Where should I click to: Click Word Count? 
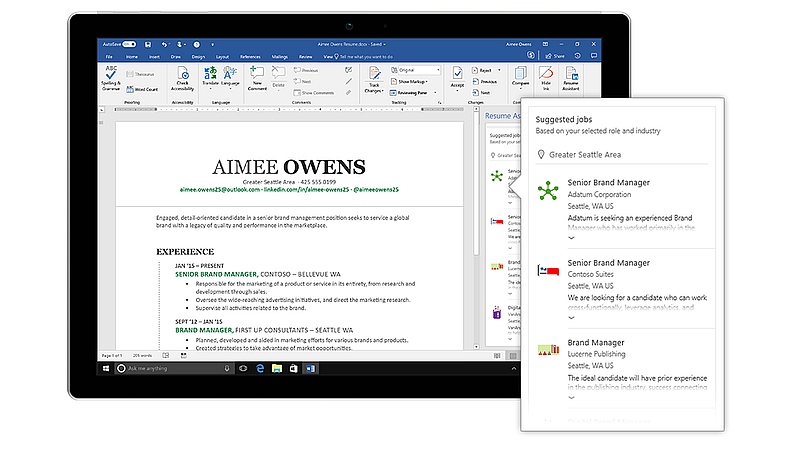click(142, 89)
